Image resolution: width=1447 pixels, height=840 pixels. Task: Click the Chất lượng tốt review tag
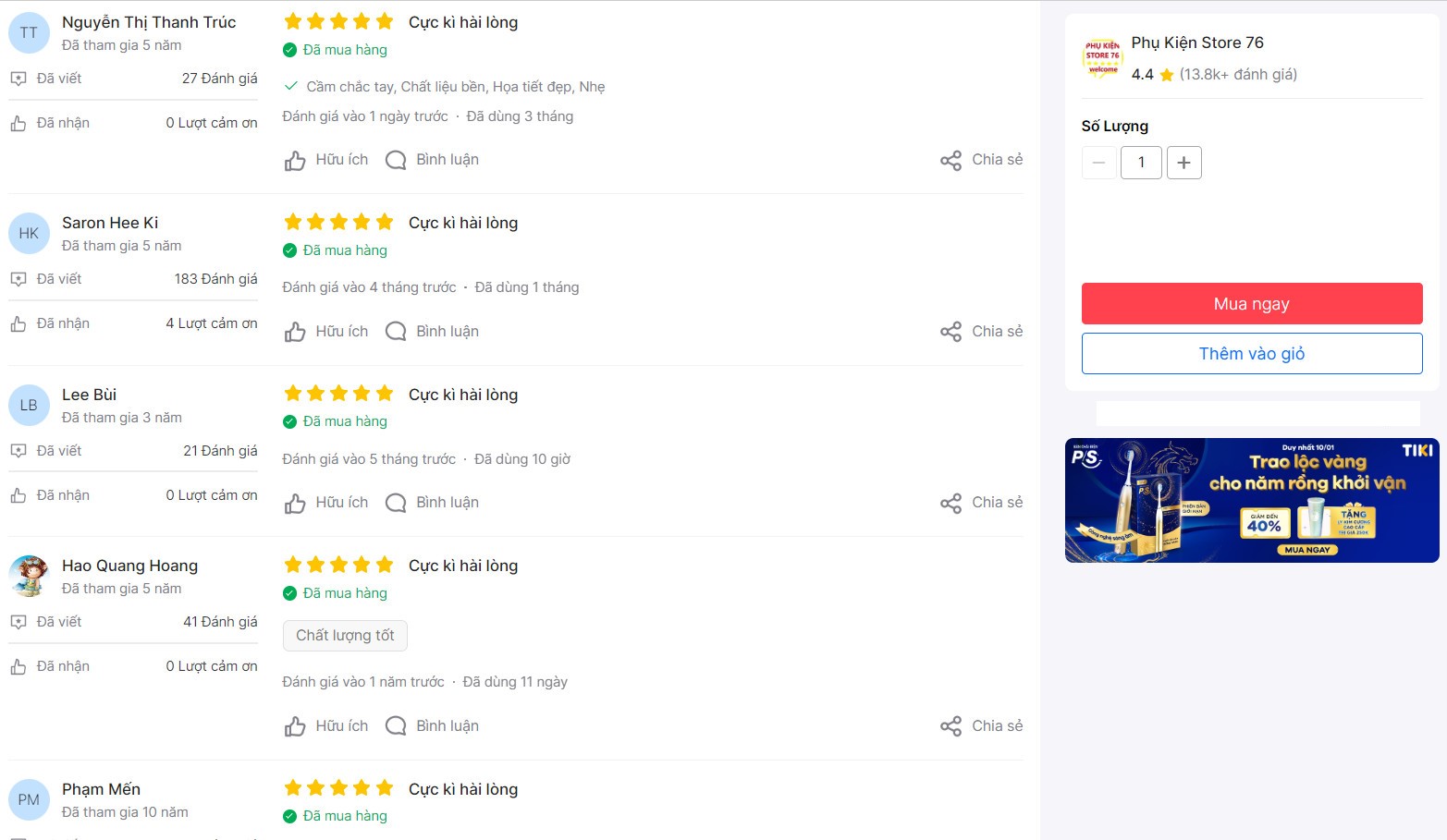click(x=345, y=636)
